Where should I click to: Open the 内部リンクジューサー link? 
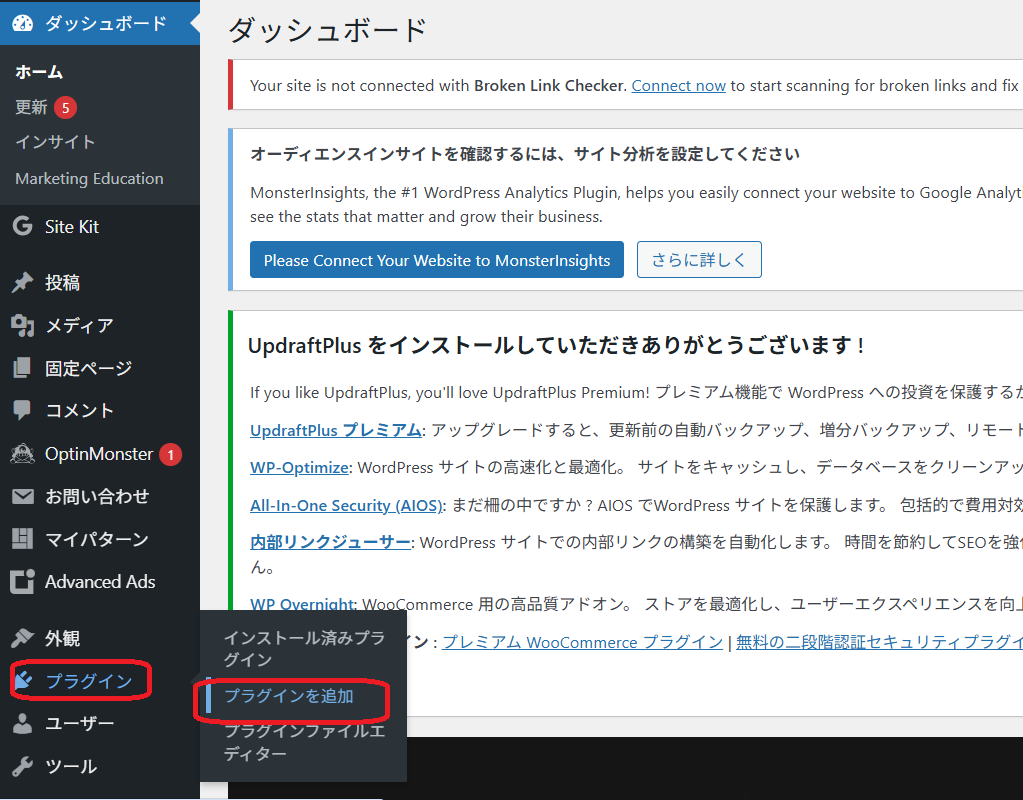point(330,542)
